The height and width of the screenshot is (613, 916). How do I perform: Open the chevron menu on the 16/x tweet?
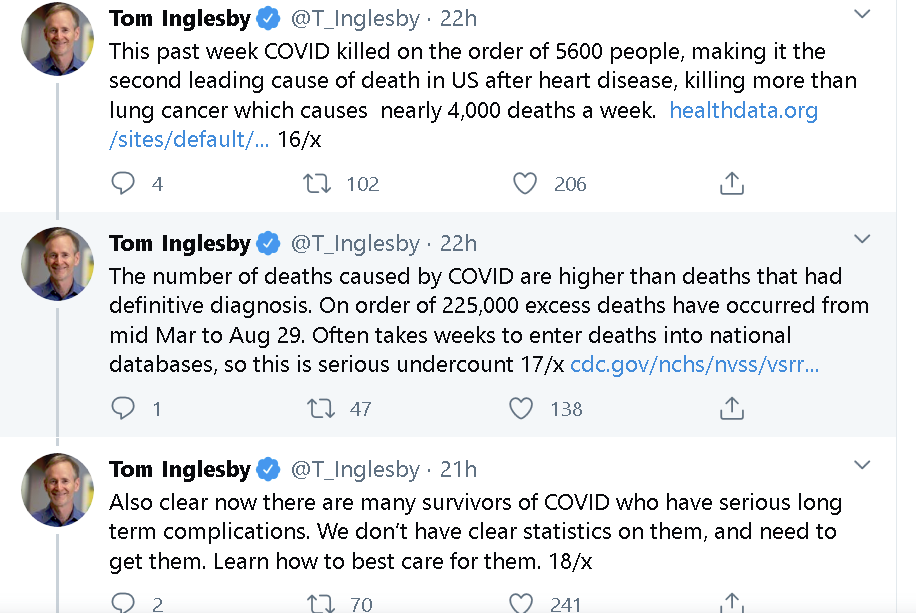862,14
